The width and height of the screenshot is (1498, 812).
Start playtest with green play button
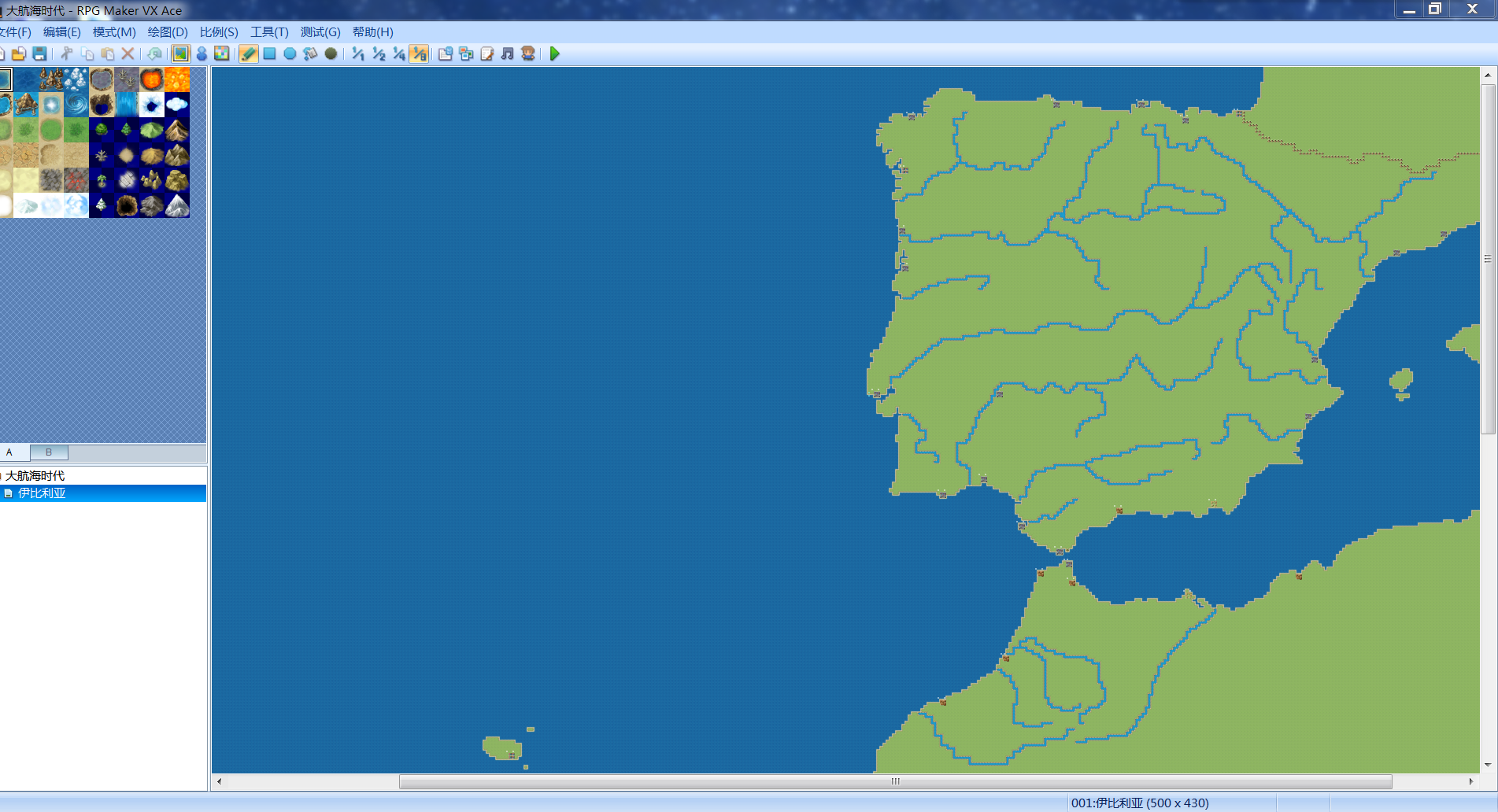(555, 54)
